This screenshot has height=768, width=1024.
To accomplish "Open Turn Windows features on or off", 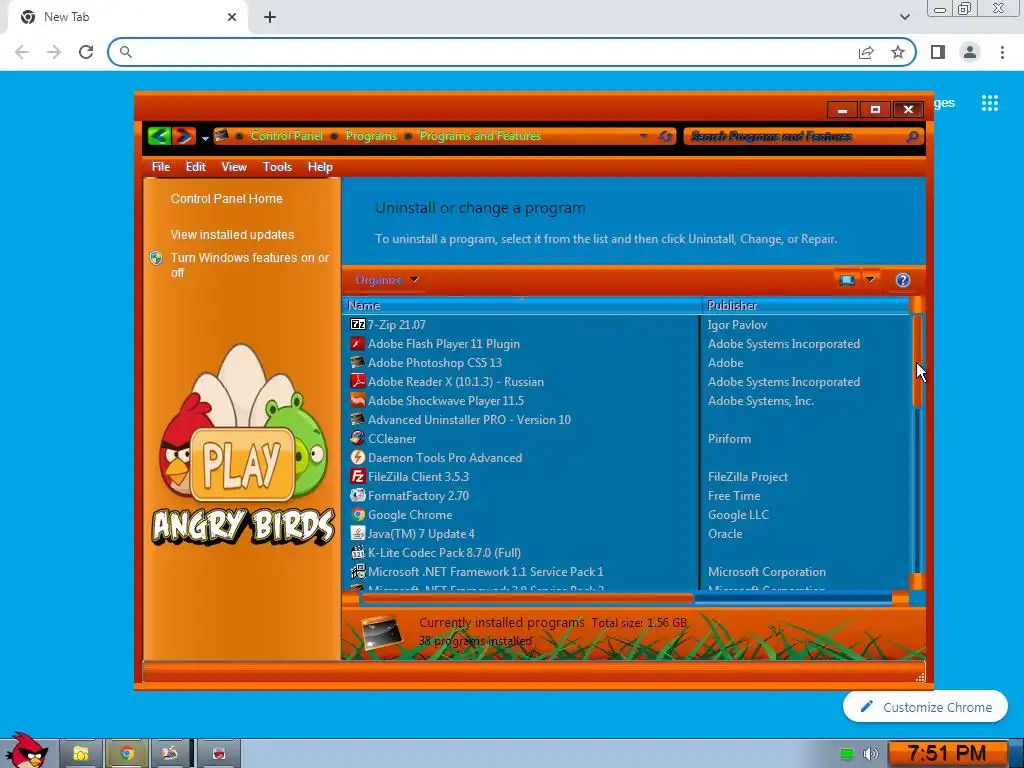I will pyautogui.click(x=250, y=265).
